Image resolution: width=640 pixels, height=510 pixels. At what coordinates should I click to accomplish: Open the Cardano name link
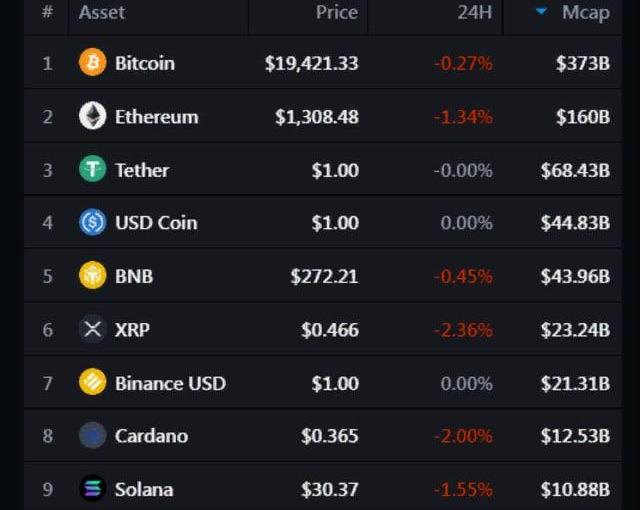[x=151, y=436]
